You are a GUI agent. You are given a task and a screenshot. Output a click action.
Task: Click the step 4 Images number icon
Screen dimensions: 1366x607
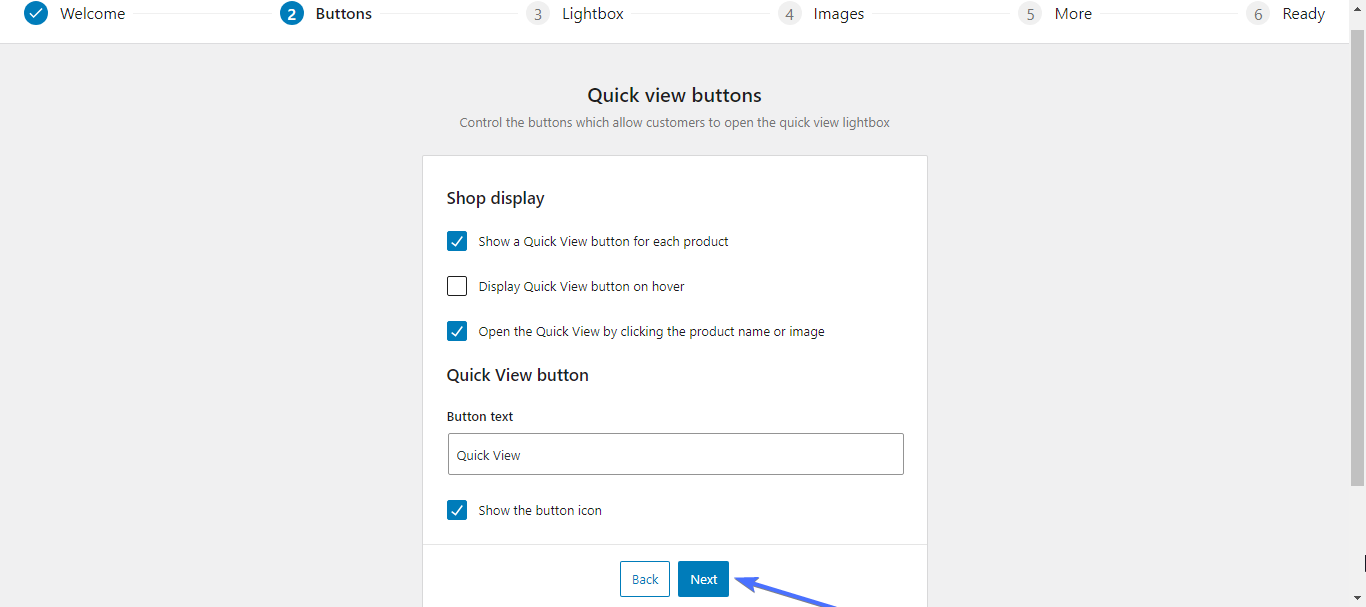pyautogui.click(x=790, y=14)
